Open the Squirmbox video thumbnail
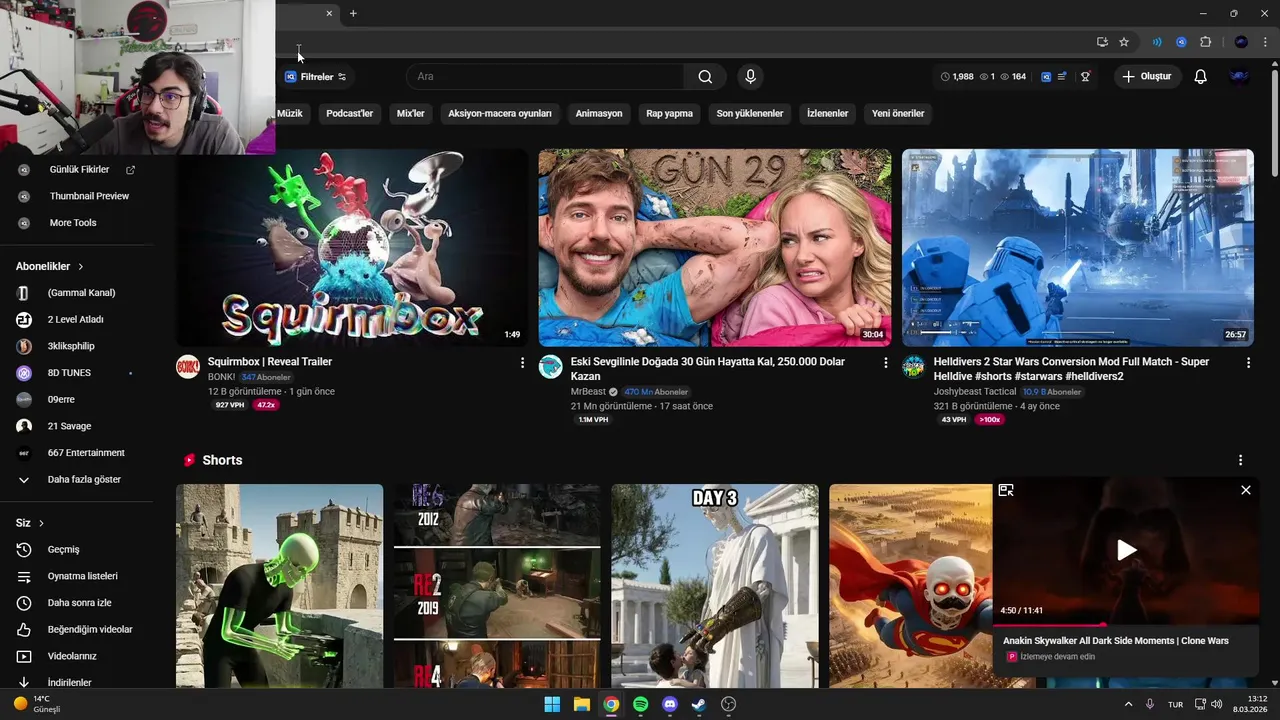1280x720 pixels. point(352,248)
